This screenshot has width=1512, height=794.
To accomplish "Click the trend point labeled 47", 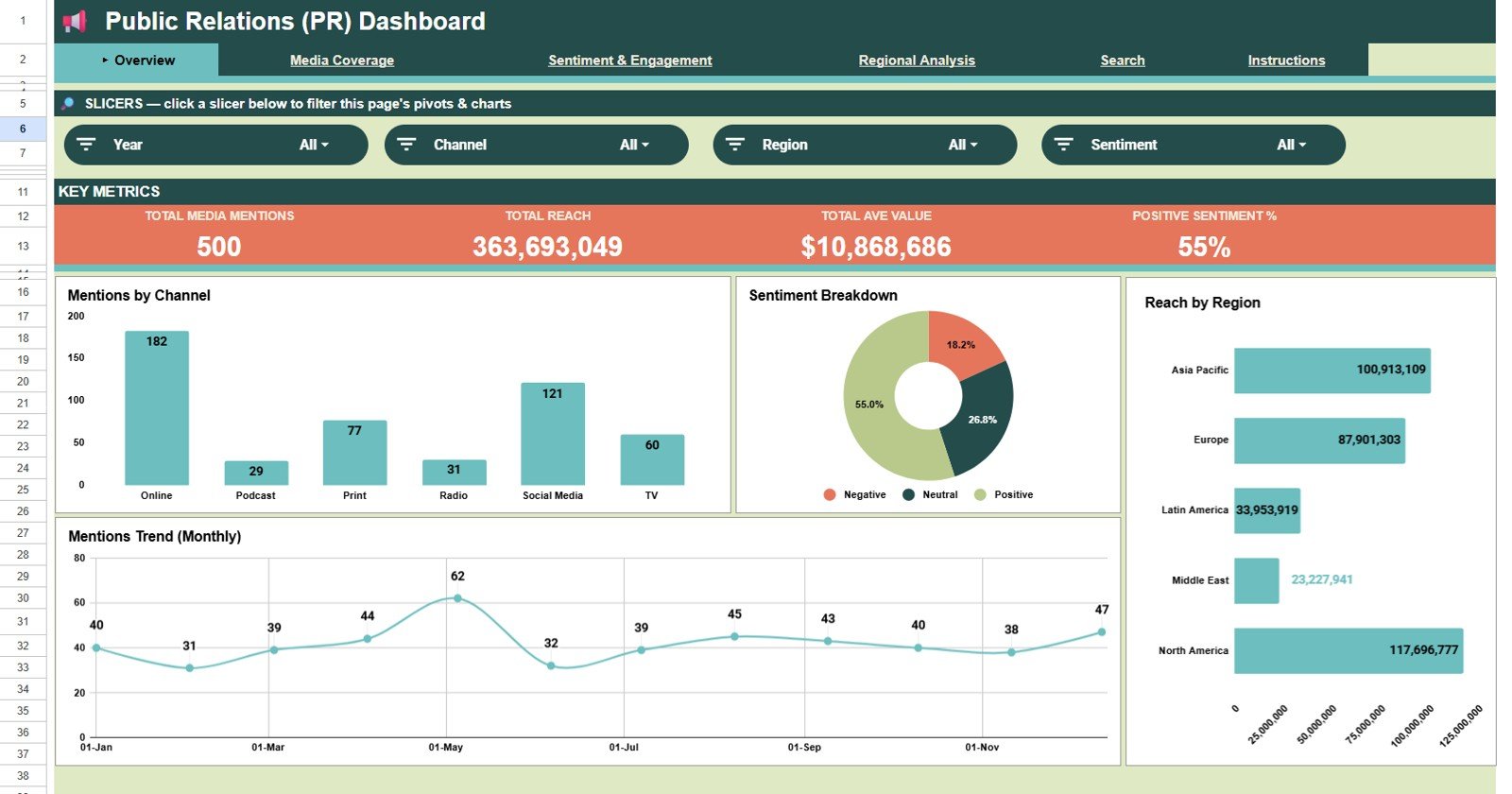I will (1101, 632).
